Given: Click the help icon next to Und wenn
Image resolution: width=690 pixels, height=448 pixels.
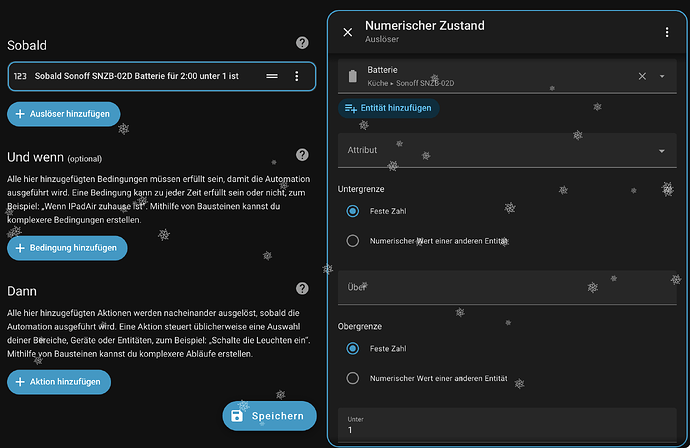Looking at the screenshot, I should click(302, 155).
